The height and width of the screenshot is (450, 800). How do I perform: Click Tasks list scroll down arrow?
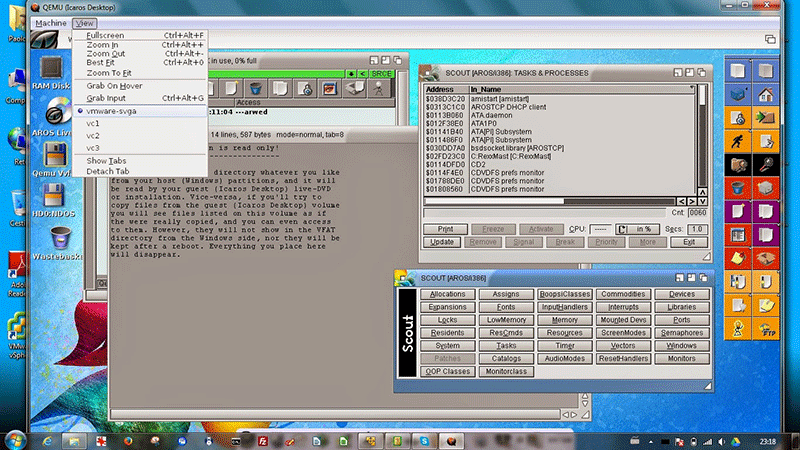[703, 202]
